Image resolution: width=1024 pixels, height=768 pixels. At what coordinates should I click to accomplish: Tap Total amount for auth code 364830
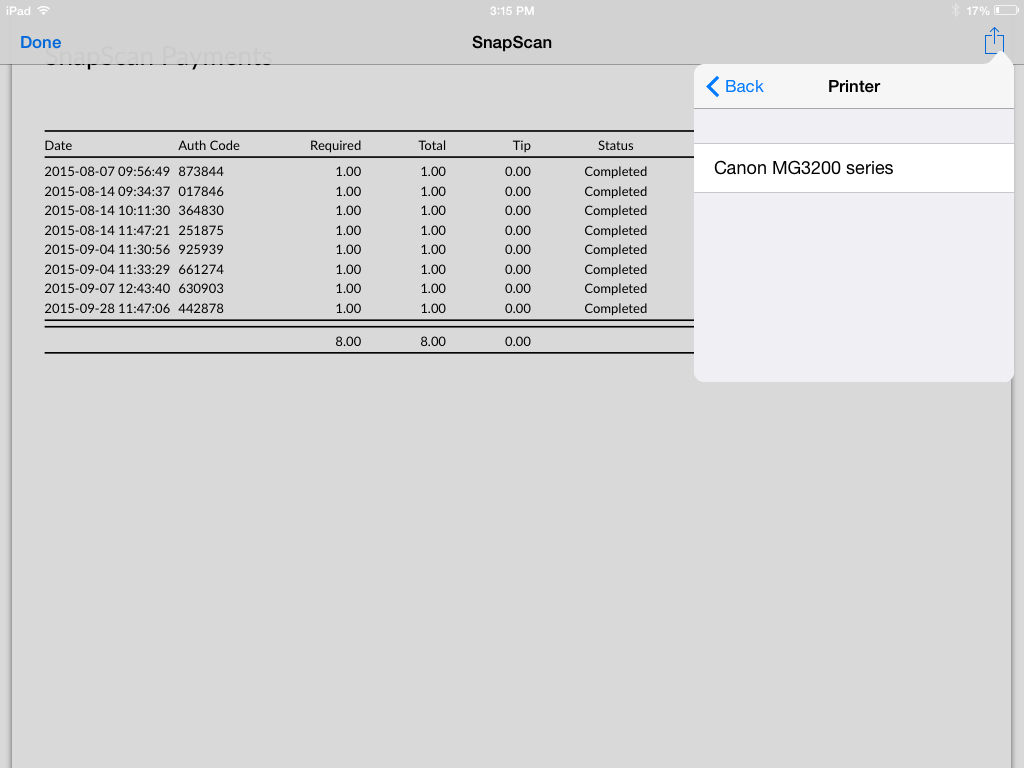(x=433, y=210)
